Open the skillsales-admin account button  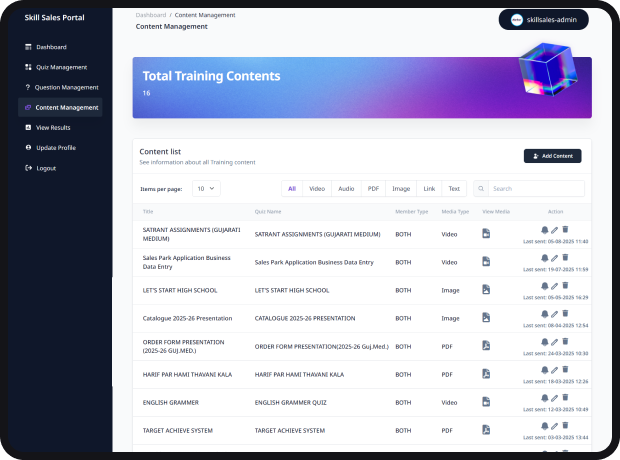544,20
